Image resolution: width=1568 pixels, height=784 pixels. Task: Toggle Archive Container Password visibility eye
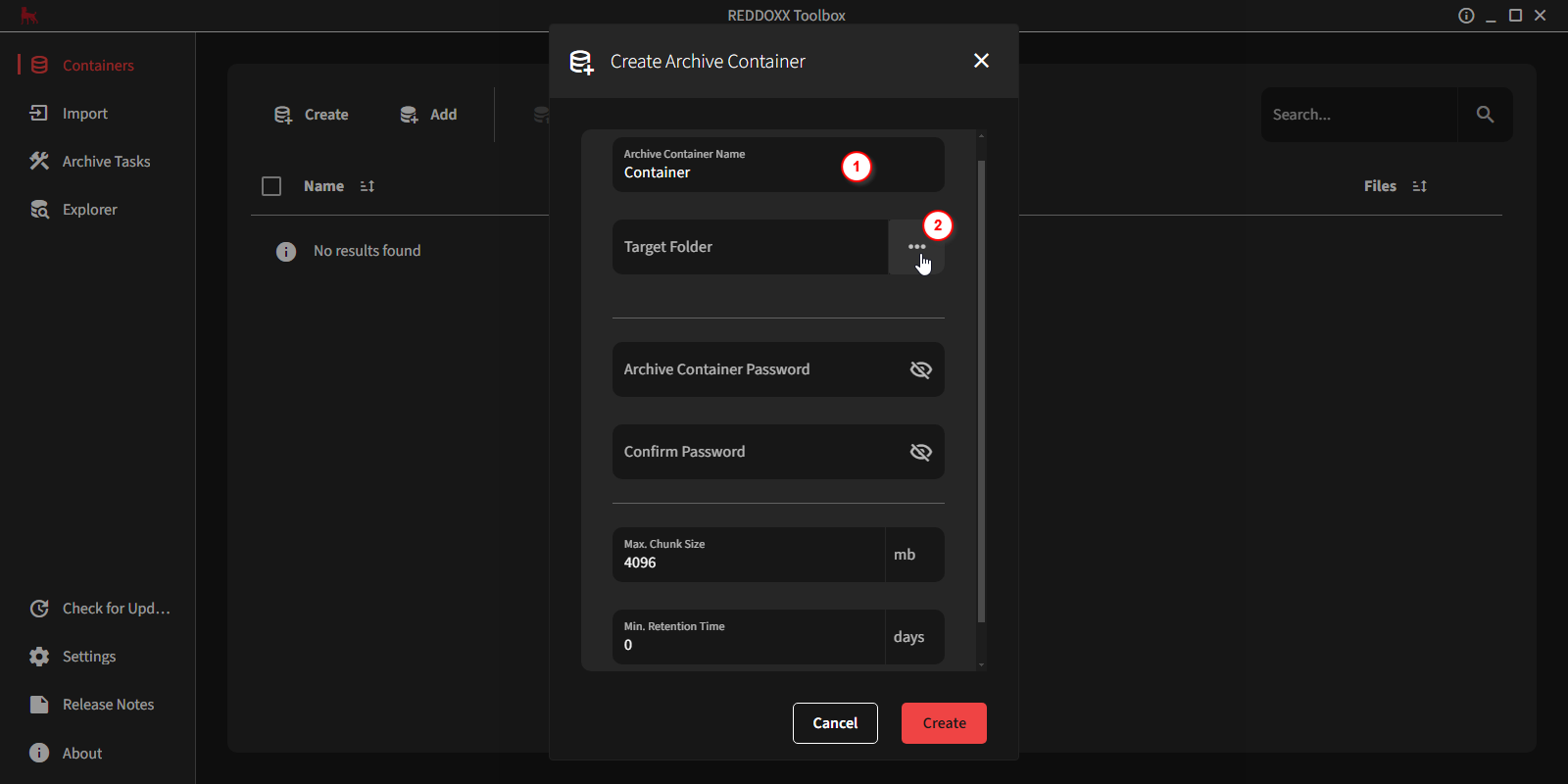pyautogui.click(x=920, y=369)
